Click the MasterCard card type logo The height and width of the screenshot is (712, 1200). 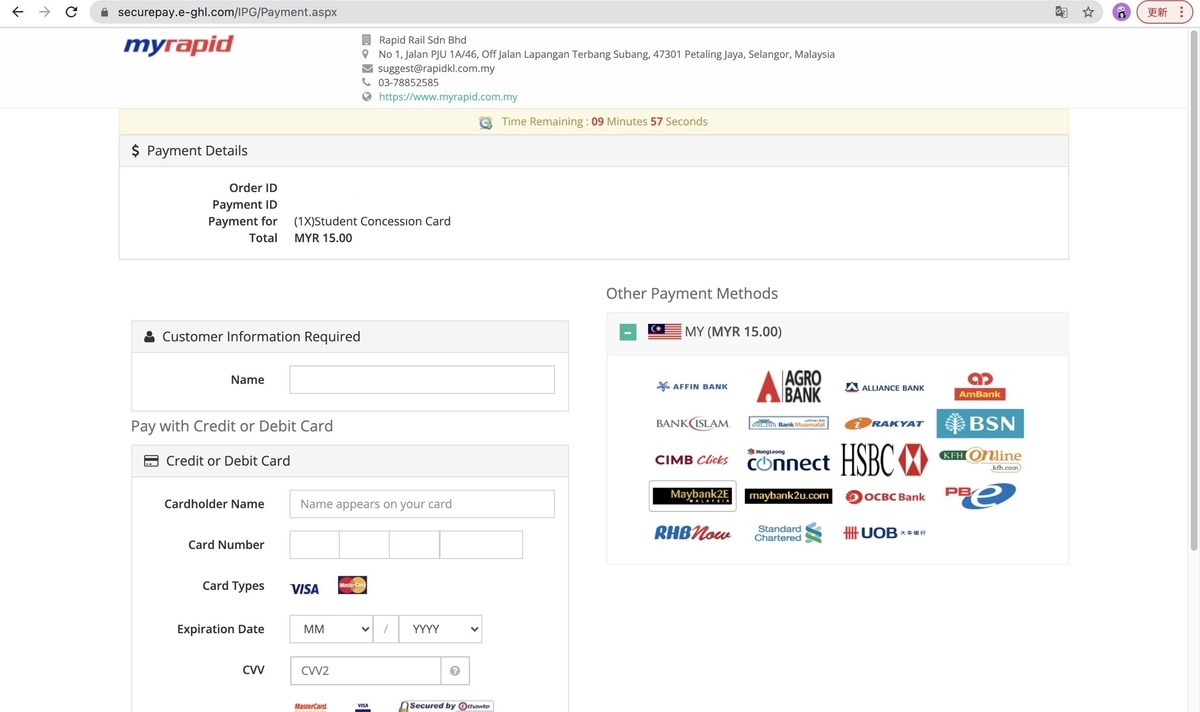pos(352,585)
